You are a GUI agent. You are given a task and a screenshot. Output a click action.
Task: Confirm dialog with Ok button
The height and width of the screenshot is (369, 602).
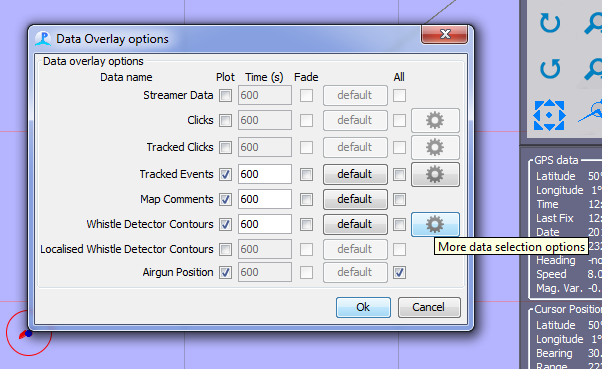tap(363, 307)
